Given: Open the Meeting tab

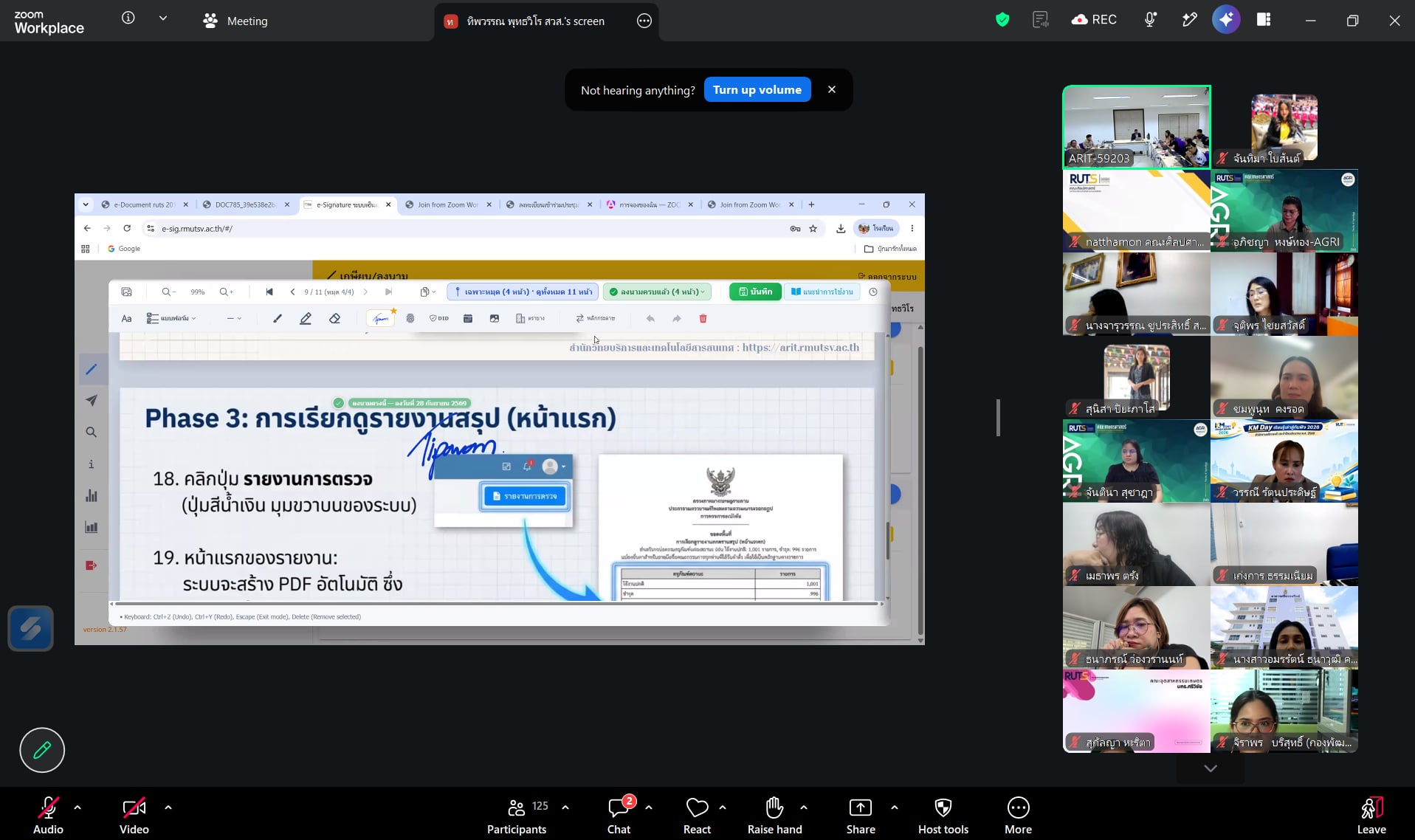Looking at the screenshot, I should 235,21.
